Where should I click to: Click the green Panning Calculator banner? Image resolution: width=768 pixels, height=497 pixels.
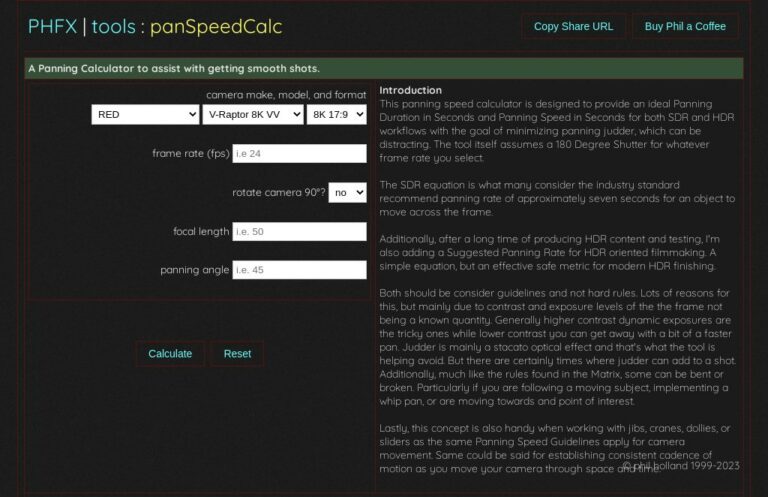coord(384,69)
